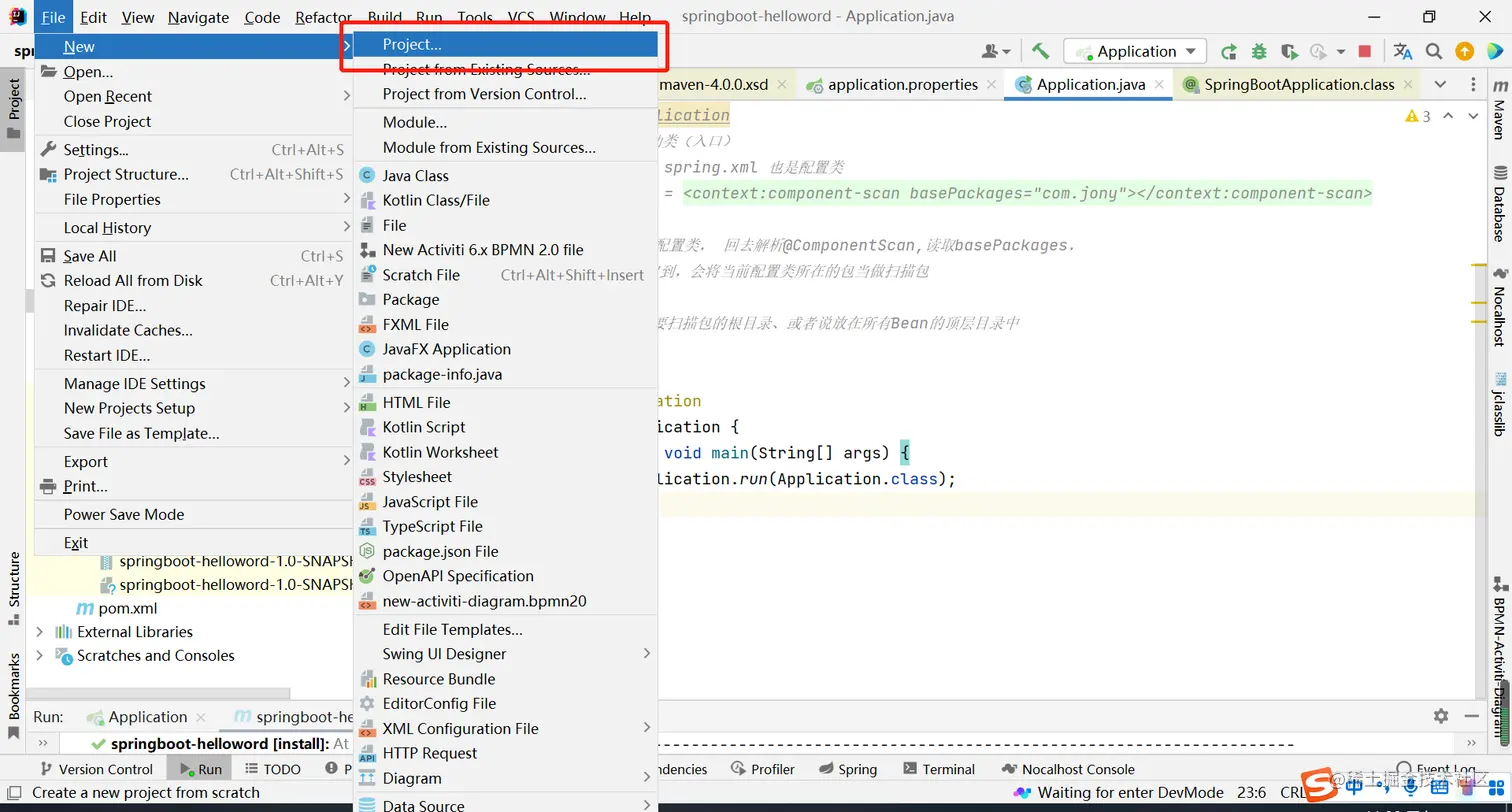Expand the New Projects Setup submenu
This screenshot has height=812, width=1512.
point(193,408)
